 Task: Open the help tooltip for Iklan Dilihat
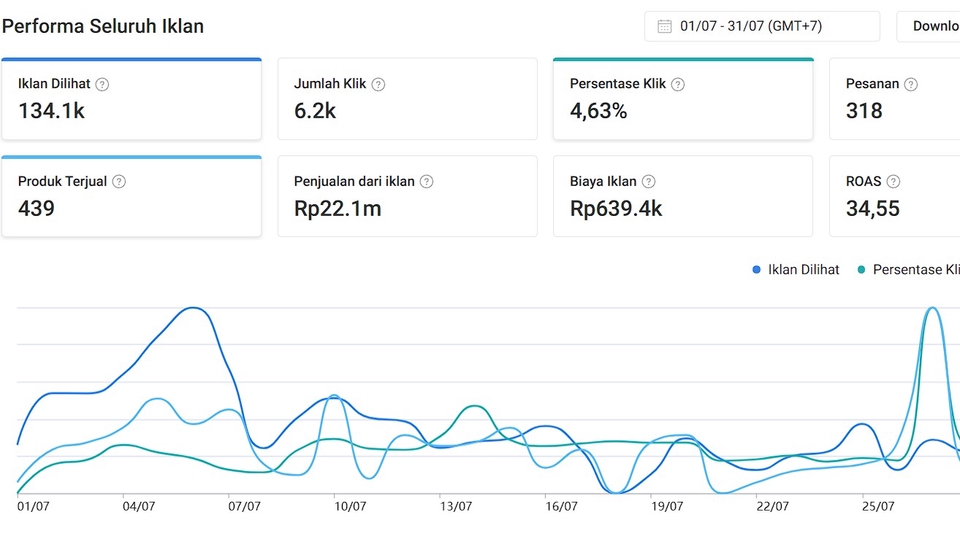pos(102,85)
